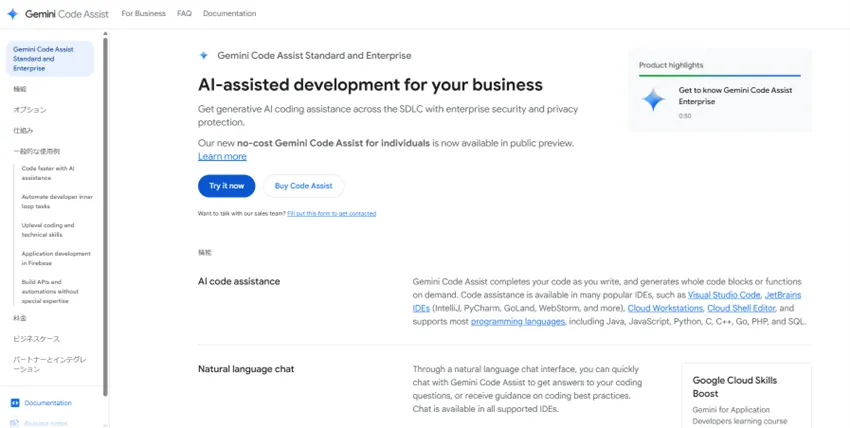The height and width of the screenshot is (428, 850).
Task: Follow the Learn more link
Action: point(222,157)
